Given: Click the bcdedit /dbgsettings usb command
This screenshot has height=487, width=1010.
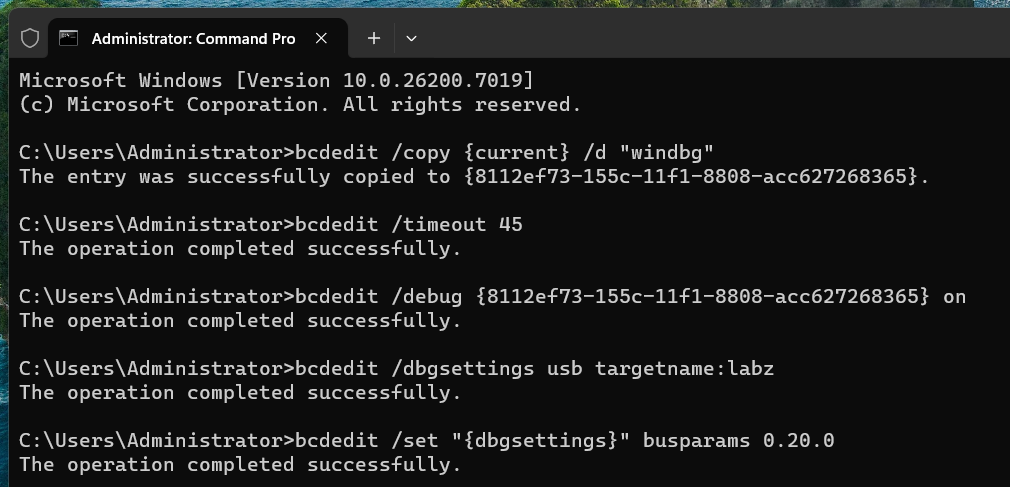Looking at the screenshot, I should (396, 368).
